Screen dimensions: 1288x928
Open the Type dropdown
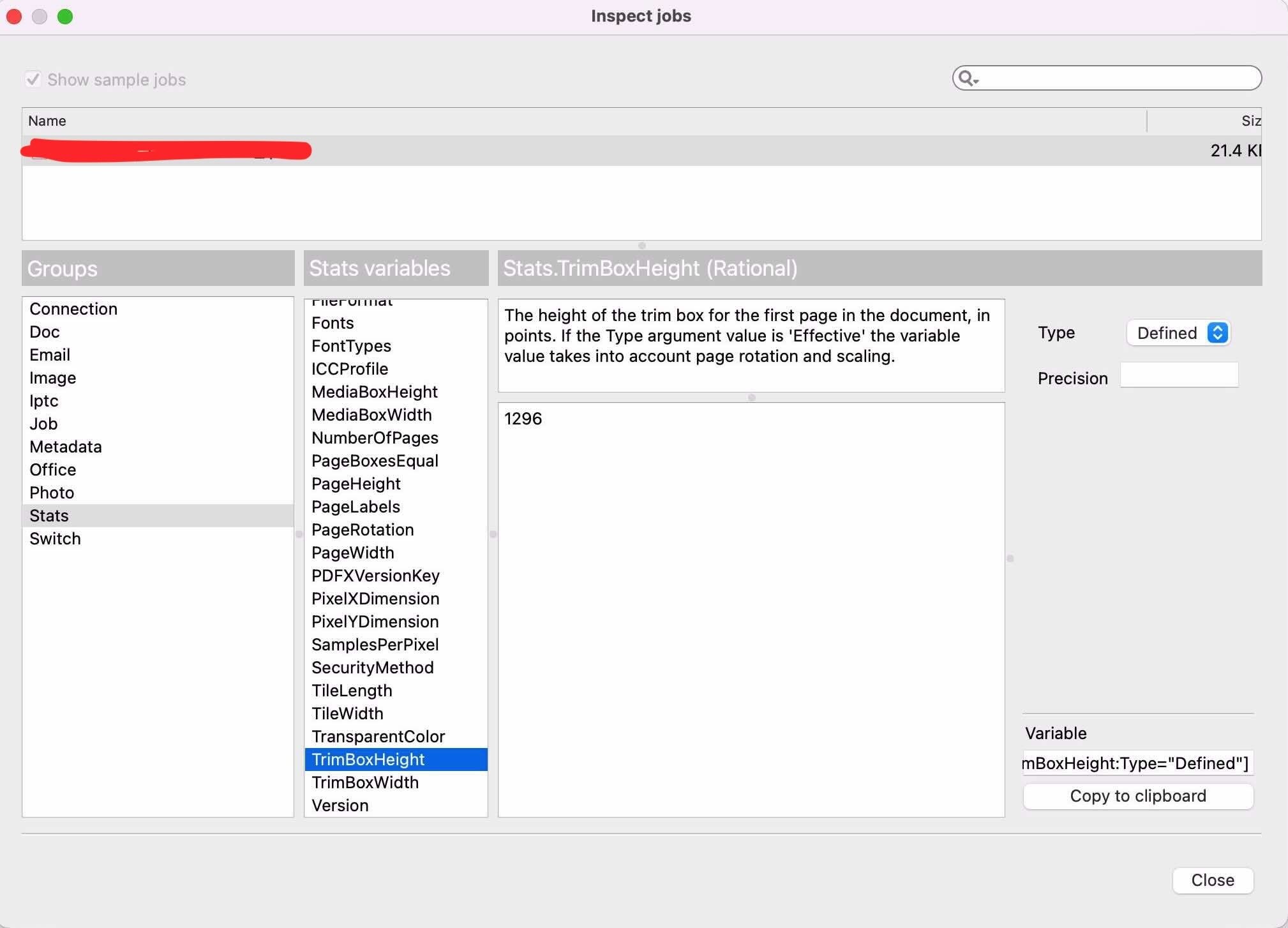(1178, 333)
